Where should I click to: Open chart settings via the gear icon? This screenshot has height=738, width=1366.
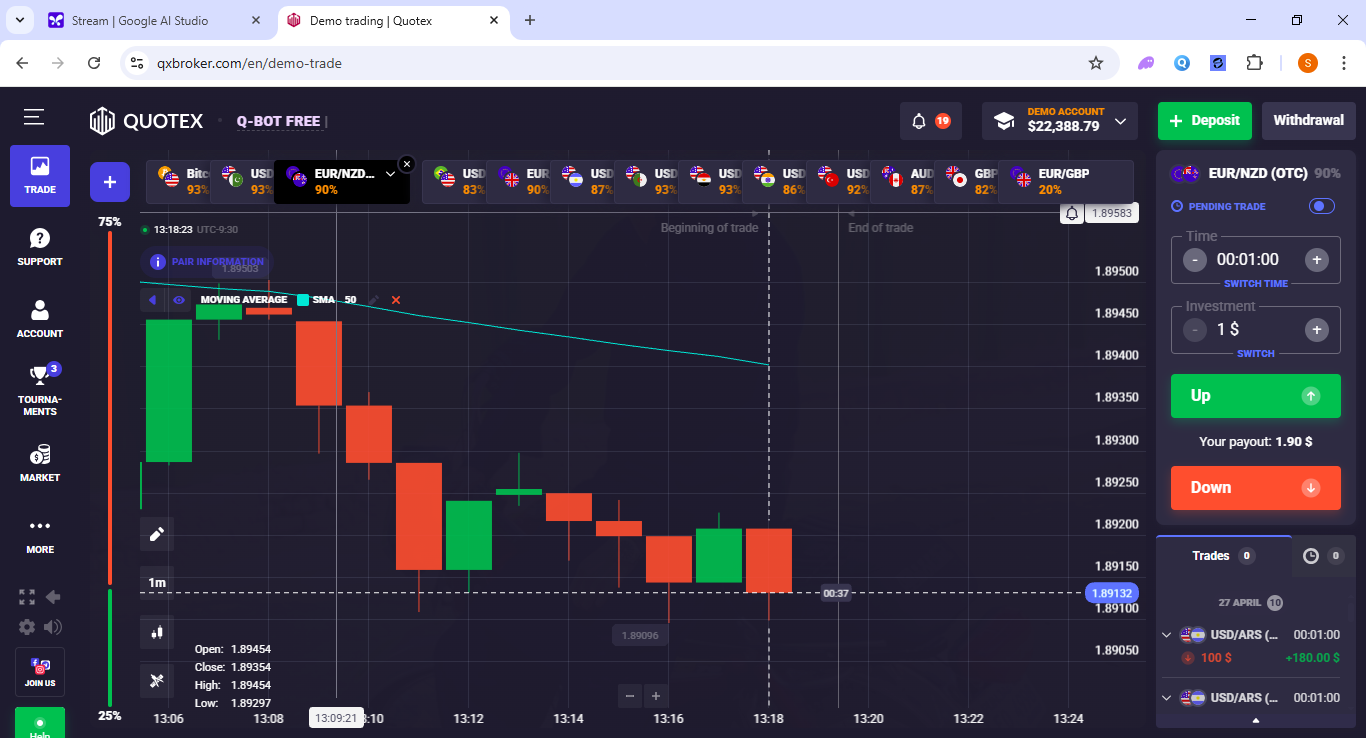[x=26, y=627]
